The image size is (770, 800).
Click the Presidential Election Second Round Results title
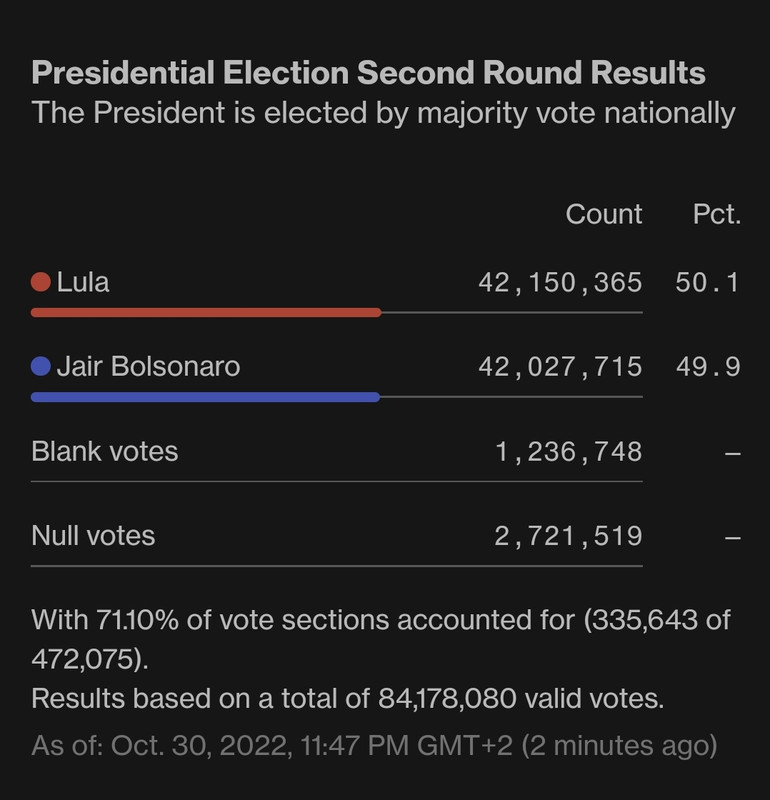[x=368, y=72]
